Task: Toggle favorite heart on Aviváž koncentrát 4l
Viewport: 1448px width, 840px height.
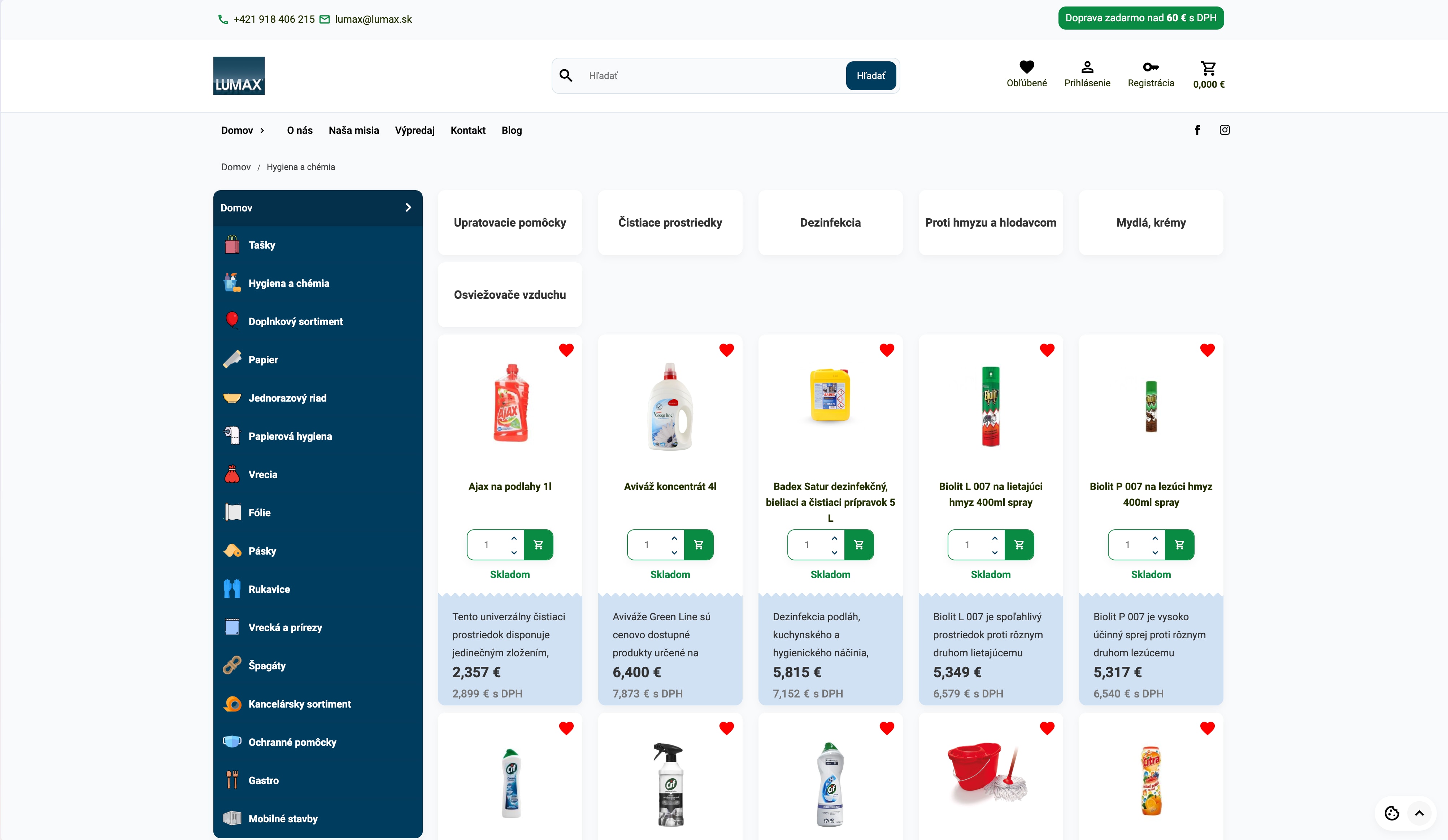Action: 726,350
